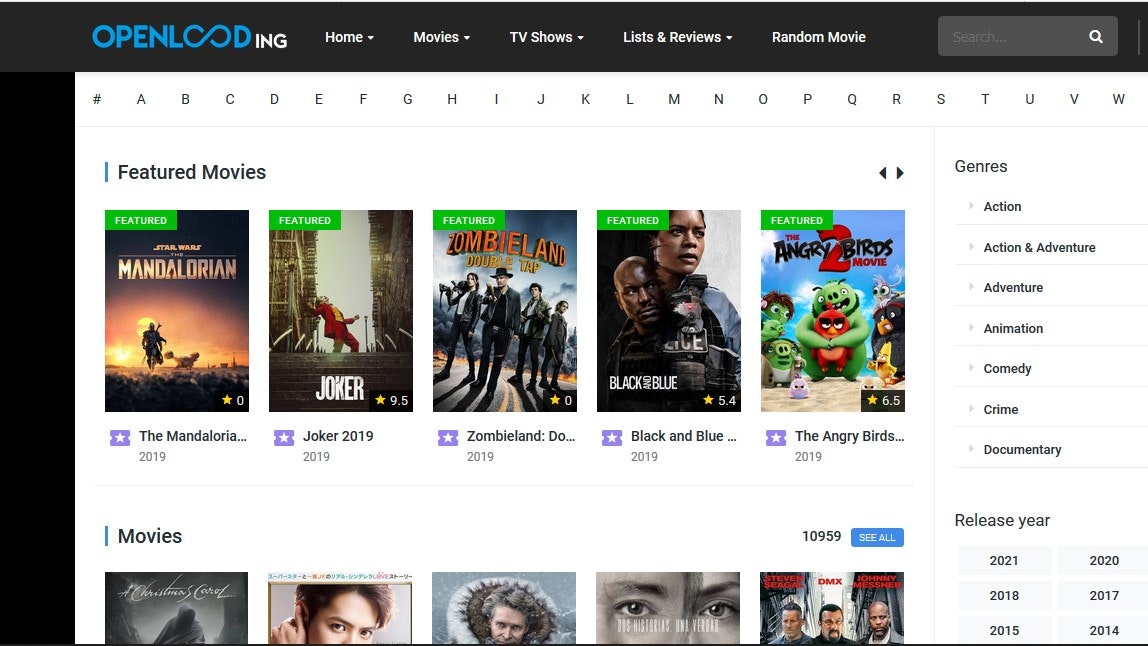The image size is (1148, 646).
Task: Open The Mandalorian featured poster
Action: [176, 311]
